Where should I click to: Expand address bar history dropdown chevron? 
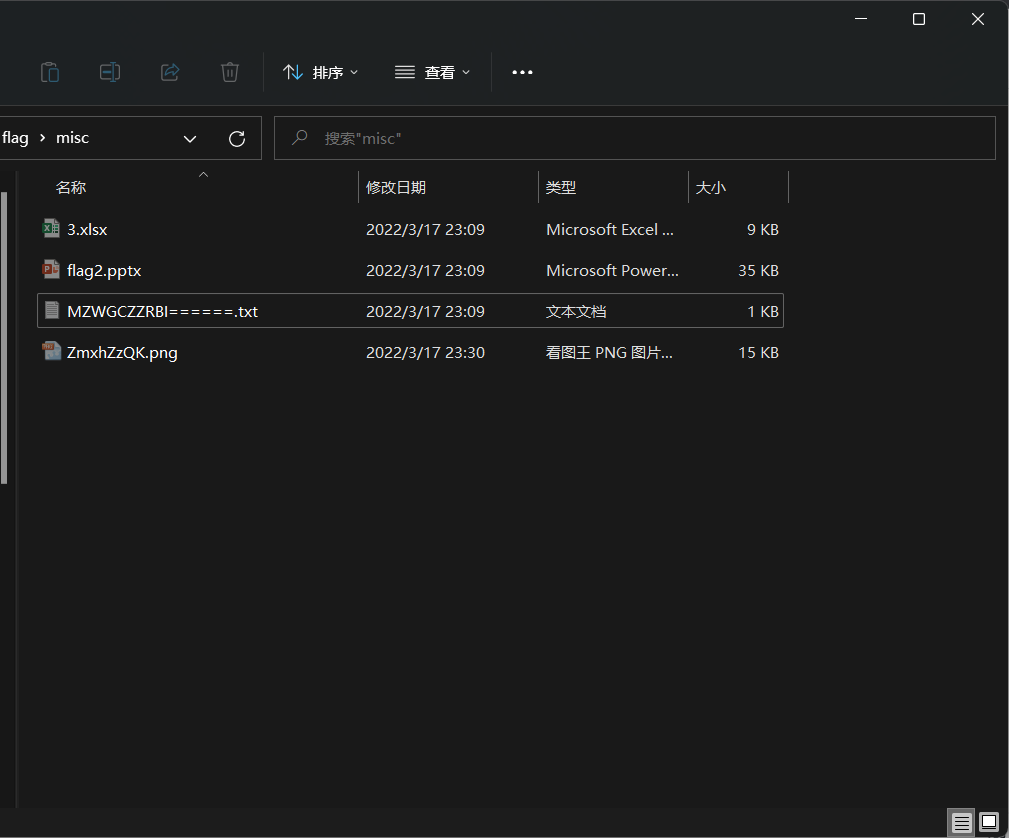(190, 139)
